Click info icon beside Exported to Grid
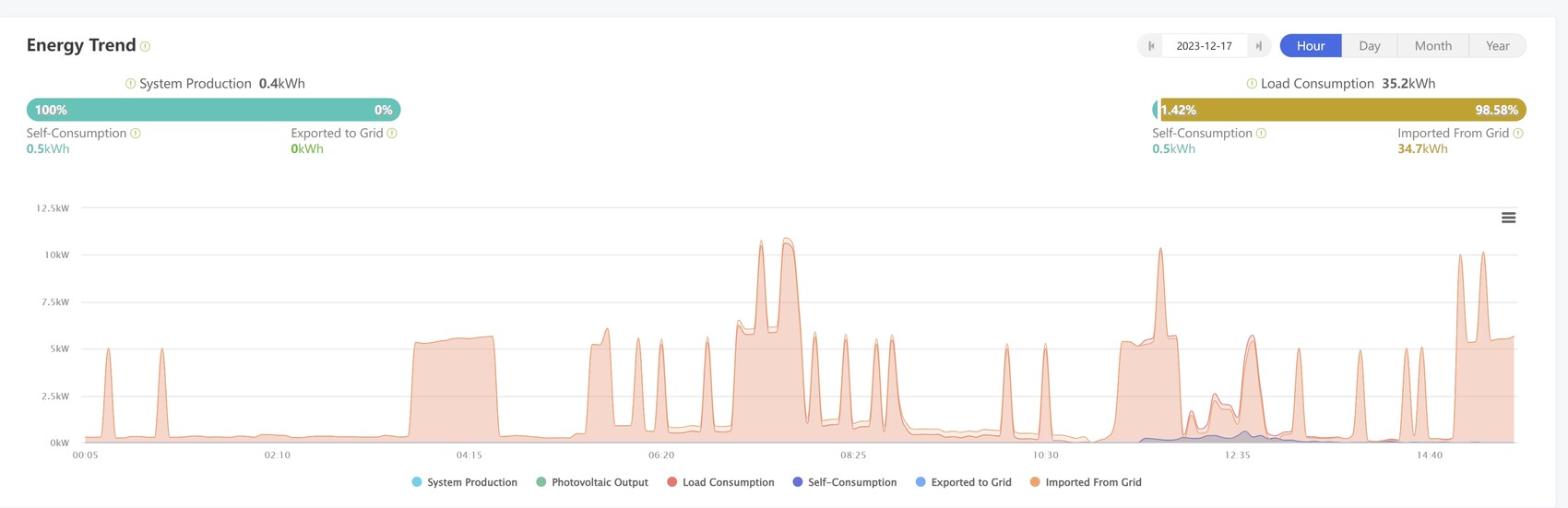 click(392, 134)
